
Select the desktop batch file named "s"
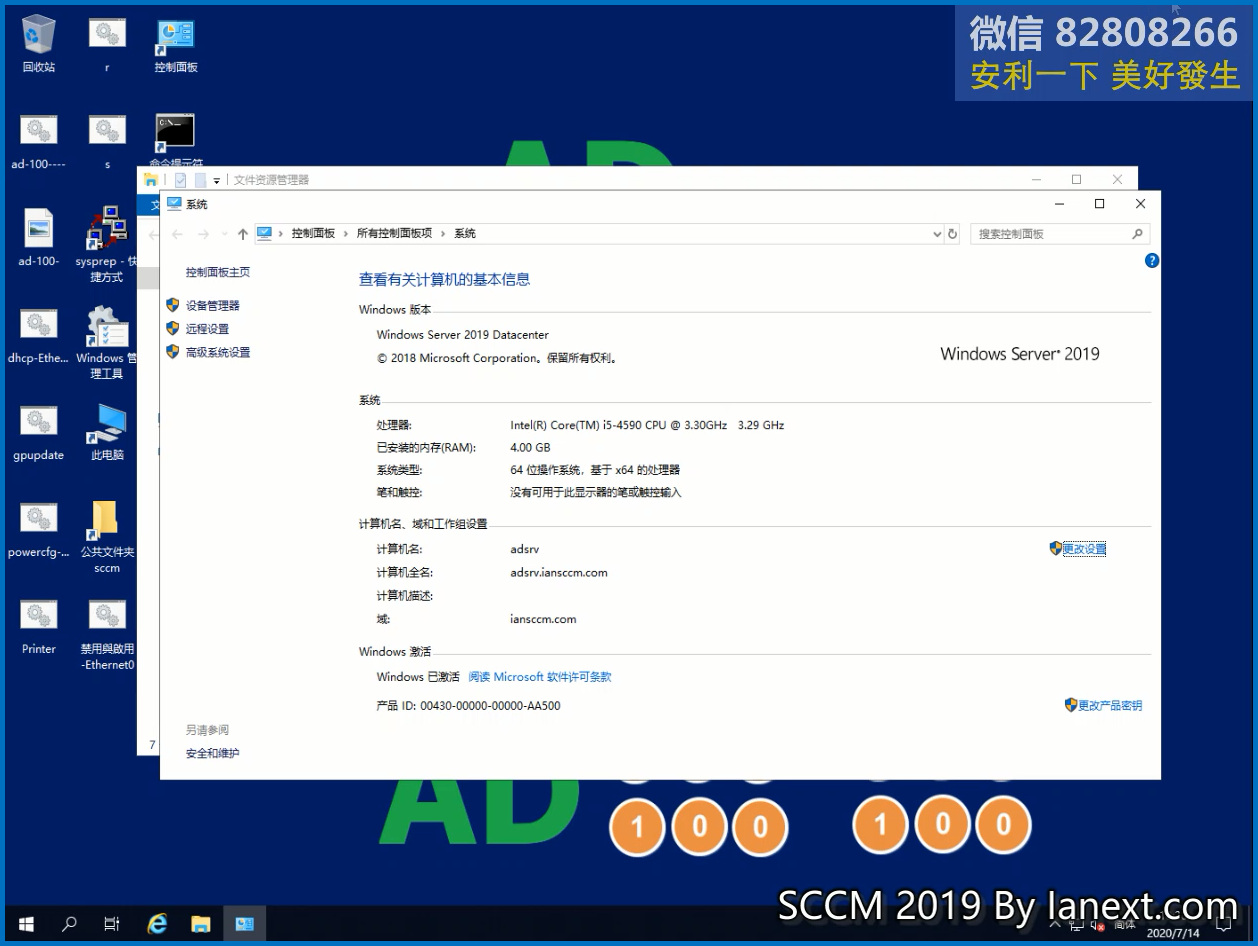[x=107, y=142]
